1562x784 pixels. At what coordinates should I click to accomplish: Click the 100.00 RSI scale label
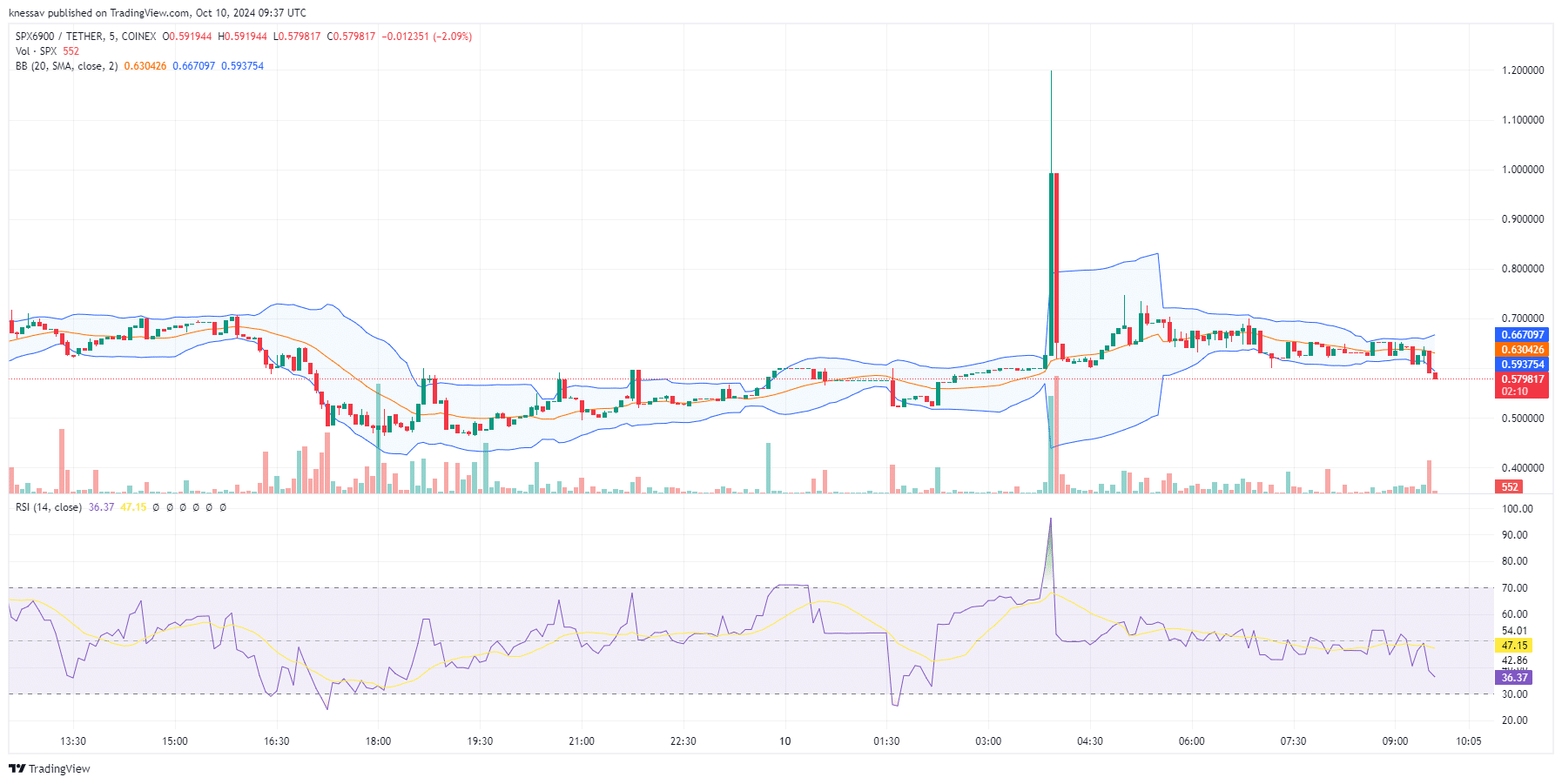coord(1518,509)
